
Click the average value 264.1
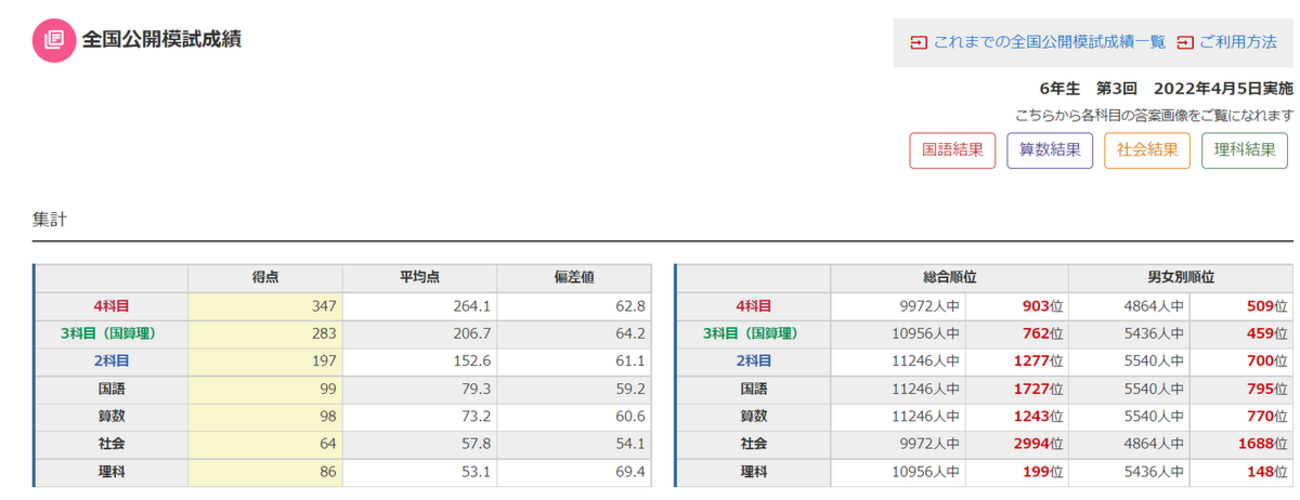(x=473, y=306)
